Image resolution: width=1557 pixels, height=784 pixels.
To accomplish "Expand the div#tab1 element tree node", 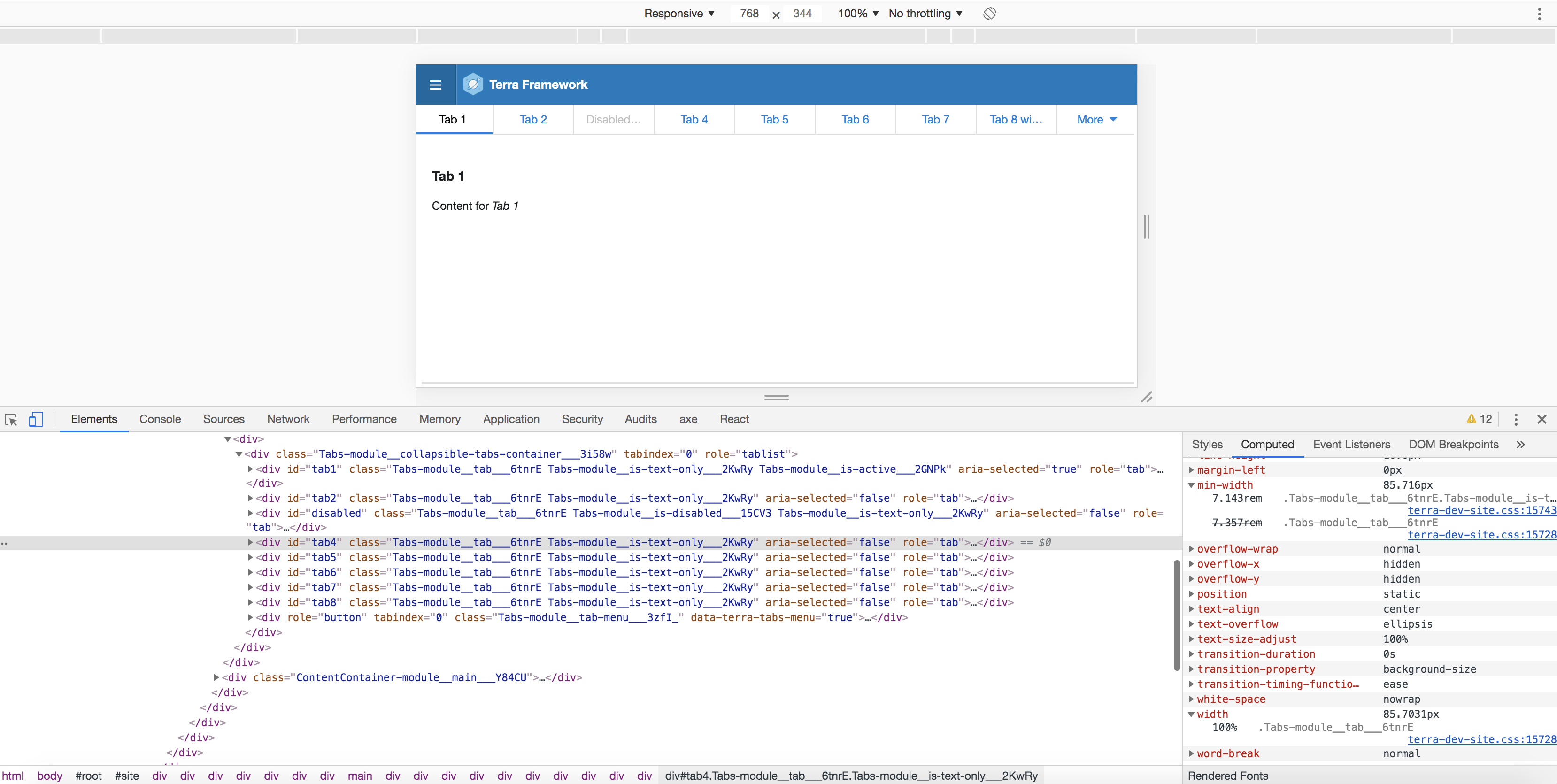I will pyautogui.click(x=250, y=469).
